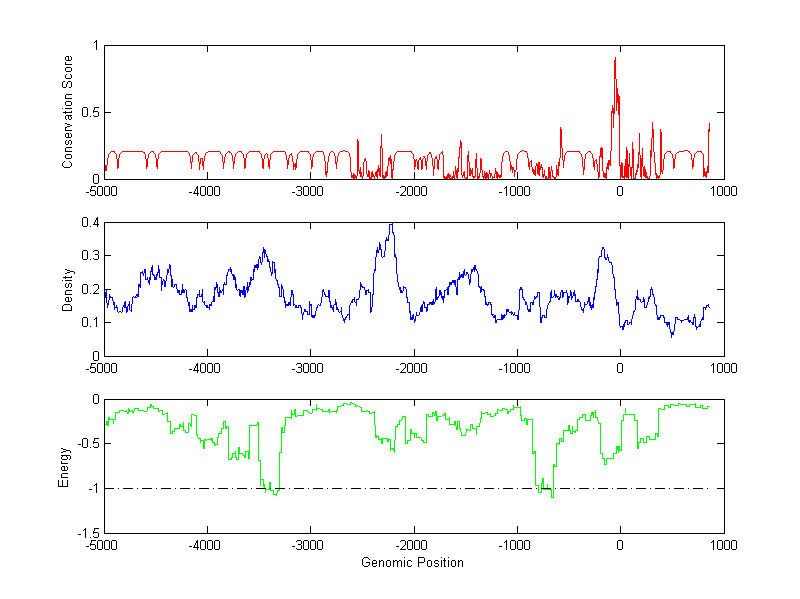The image size is (800, 599).
Task: Select the 1 tick on Conservation Score axis
Action: (95, 45)
